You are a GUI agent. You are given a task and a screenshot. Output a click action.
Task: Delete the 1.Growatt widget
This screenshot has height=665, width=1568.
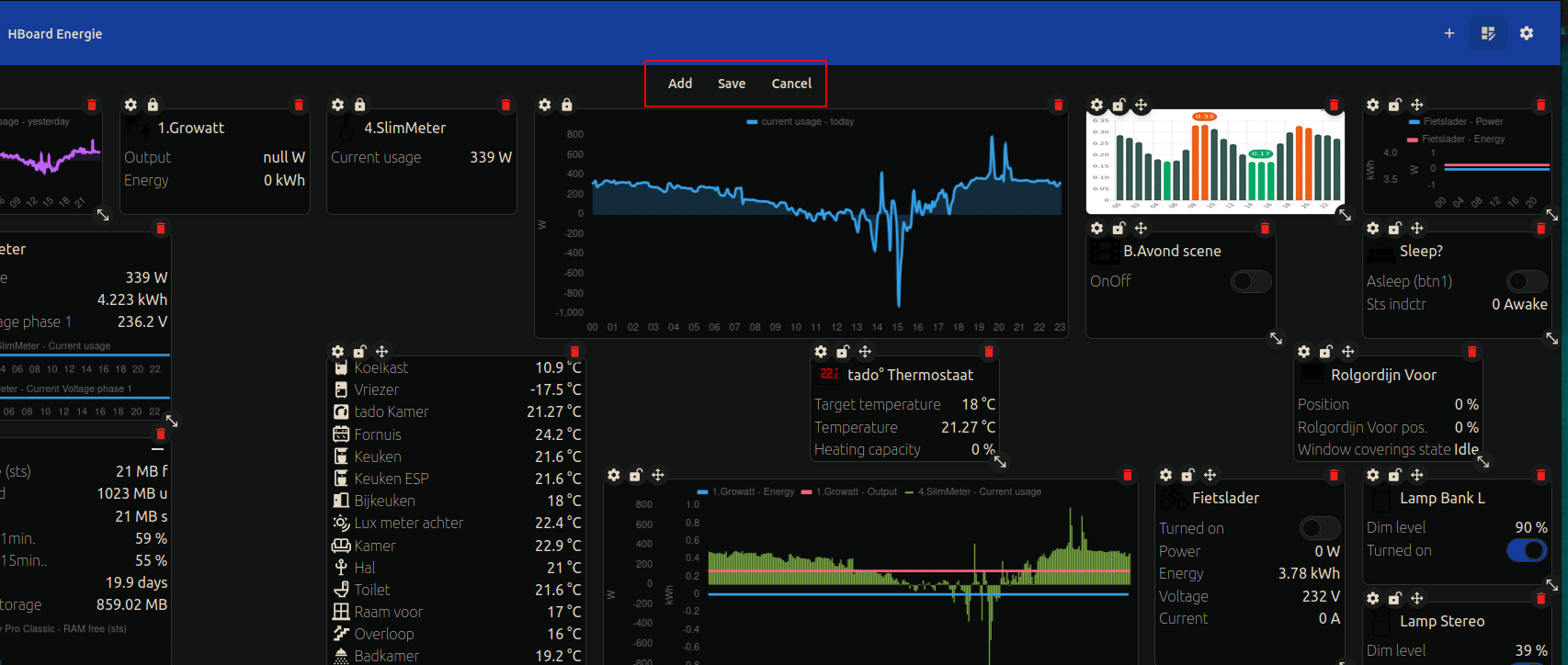coord(299,105)
